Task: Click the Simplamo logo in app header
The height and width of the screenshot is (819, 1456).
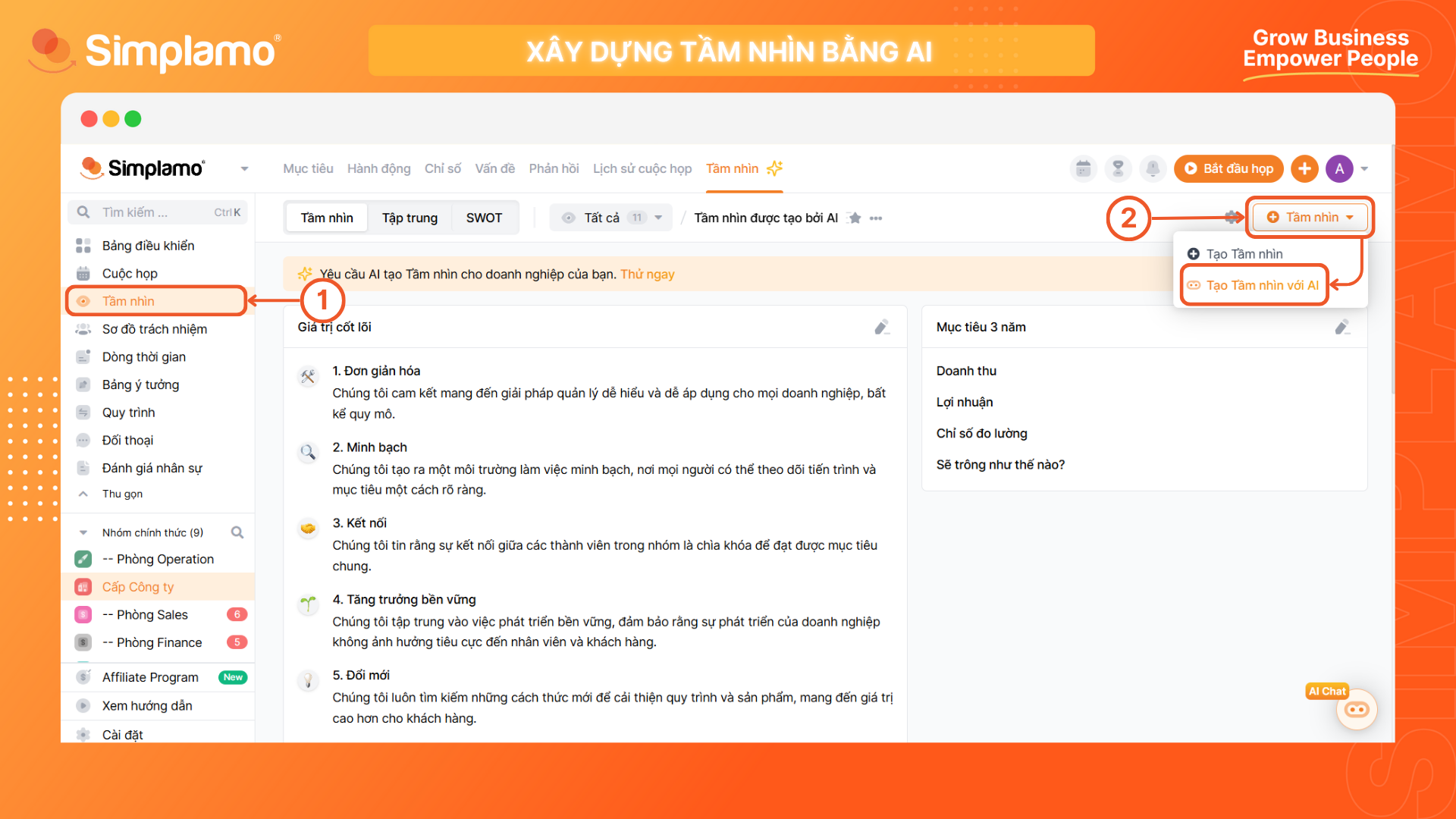Action: pyautogui.click(x=142, y=168)
